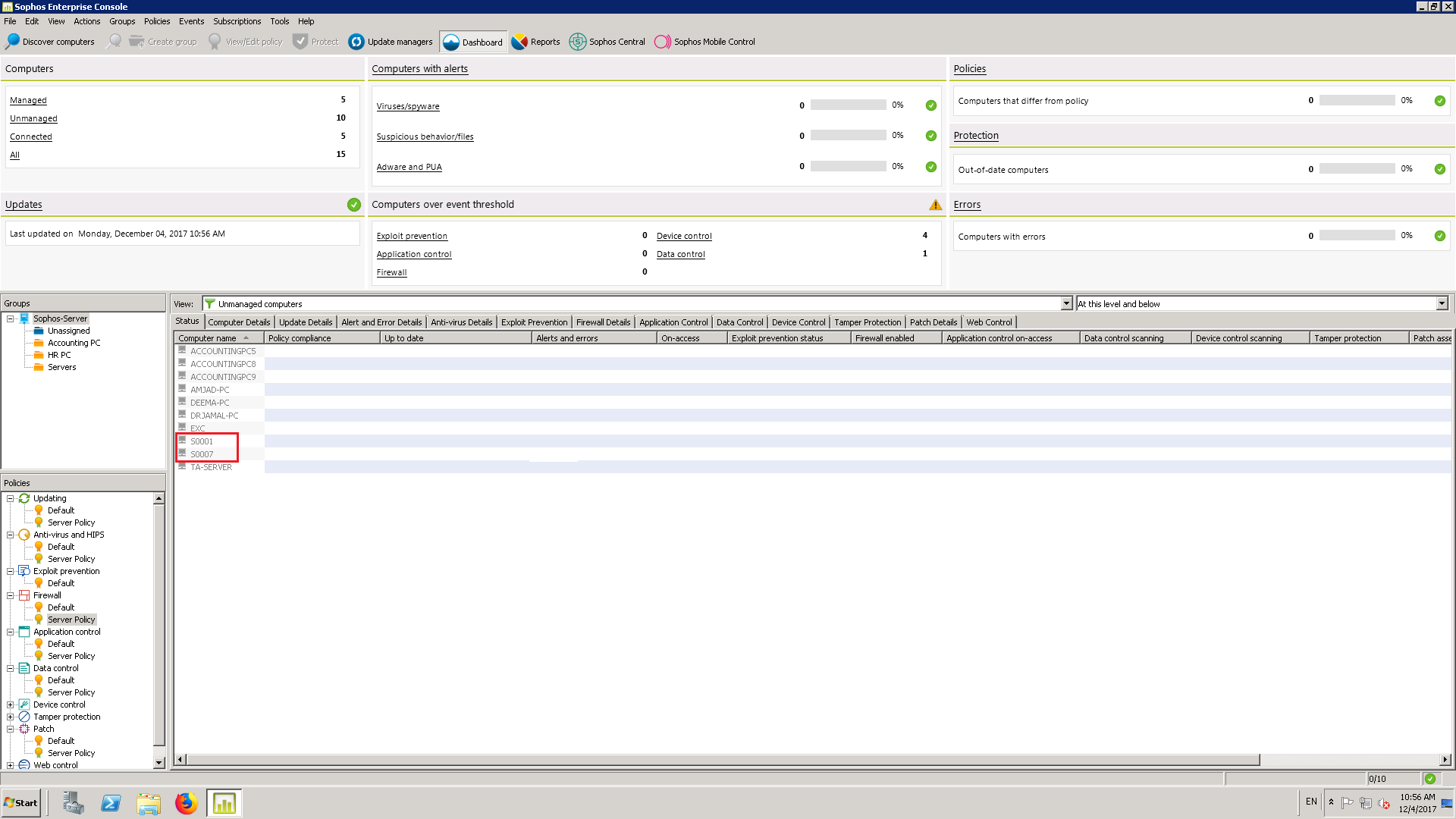1456x819 pixels.
Task: Click the Discover computers toolbar icon
Action: 13,41
